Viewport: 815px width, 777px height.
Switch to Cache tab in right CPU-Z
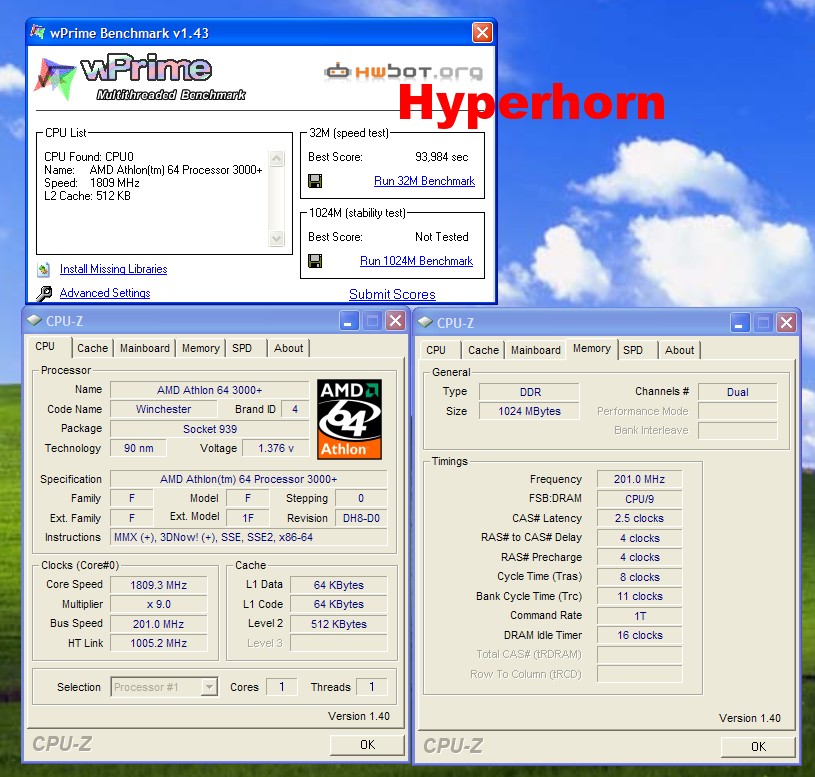(x=483, y=350)
